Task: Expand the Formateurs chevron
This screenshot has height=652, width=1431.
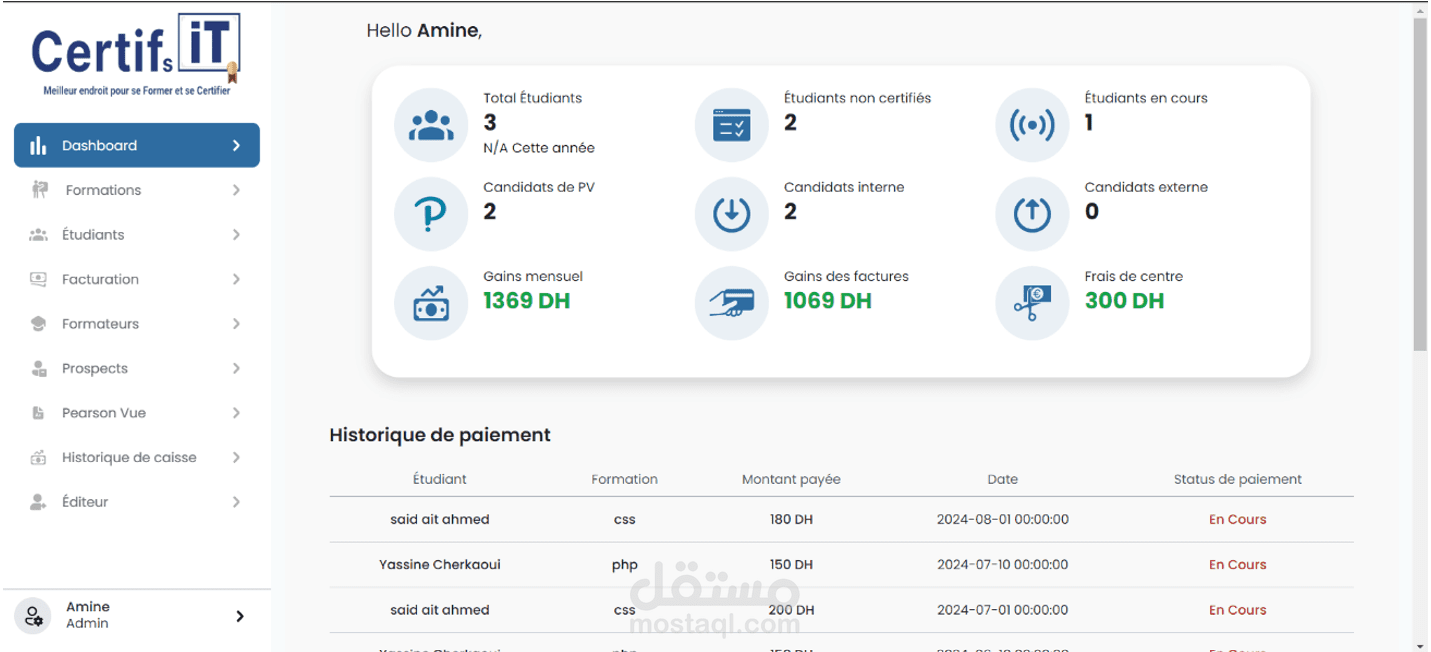Action: tap(236, 324)
